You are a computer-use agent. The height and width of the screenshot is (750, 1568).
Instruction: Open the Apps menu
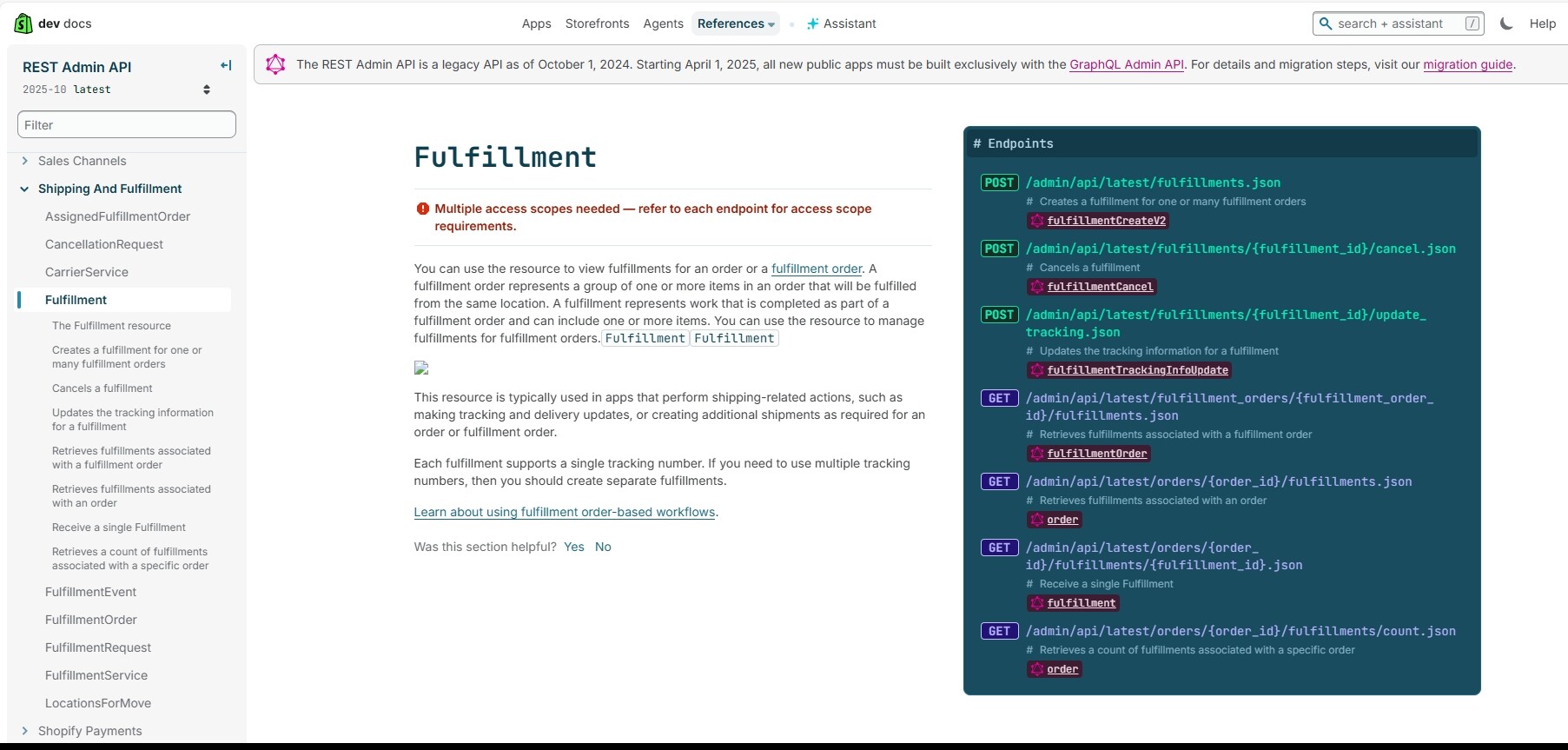tap(536, 23)
